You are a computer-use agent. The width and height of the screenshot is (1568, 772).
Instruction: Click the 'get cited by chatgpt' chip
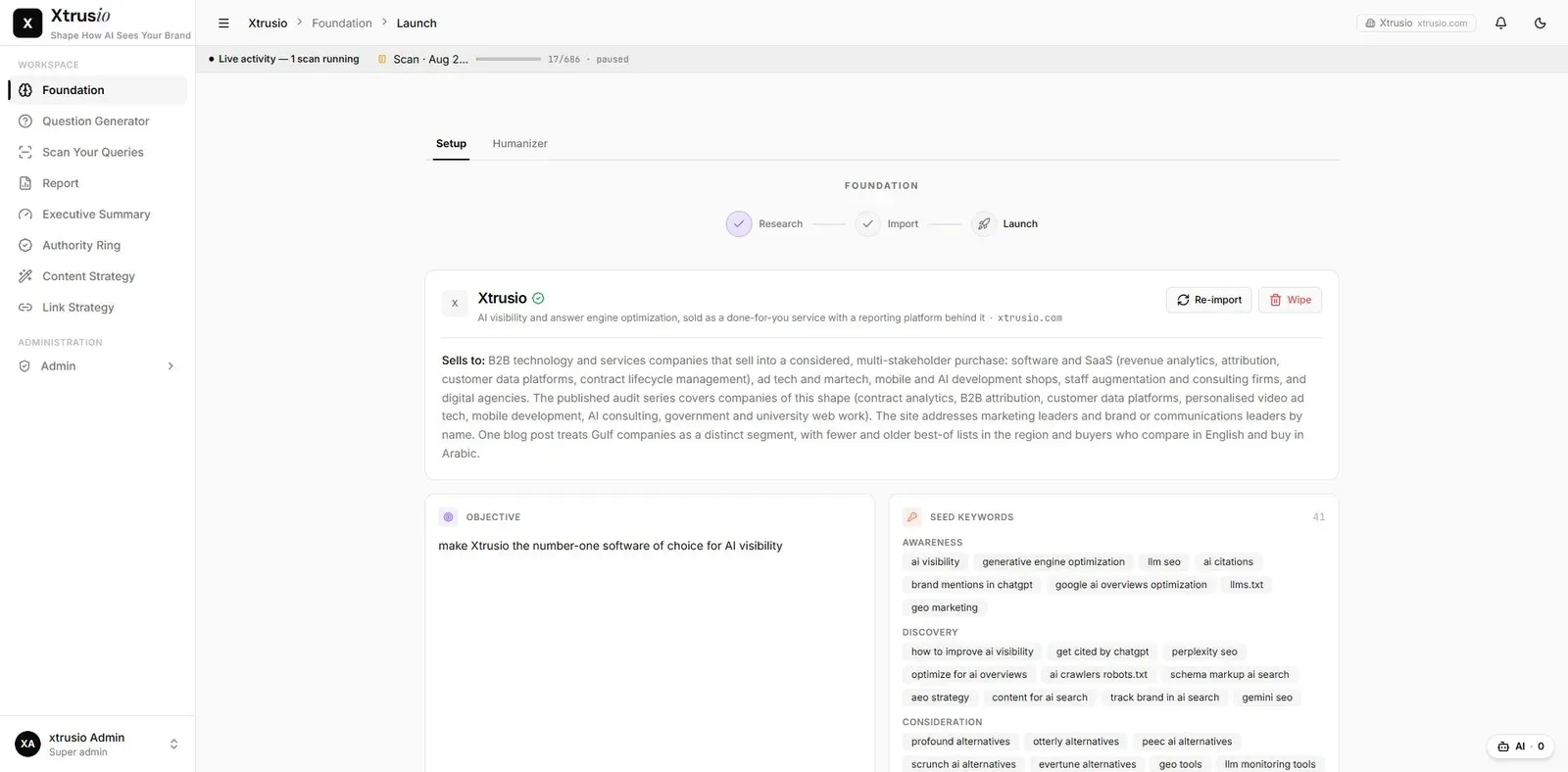1102,651
